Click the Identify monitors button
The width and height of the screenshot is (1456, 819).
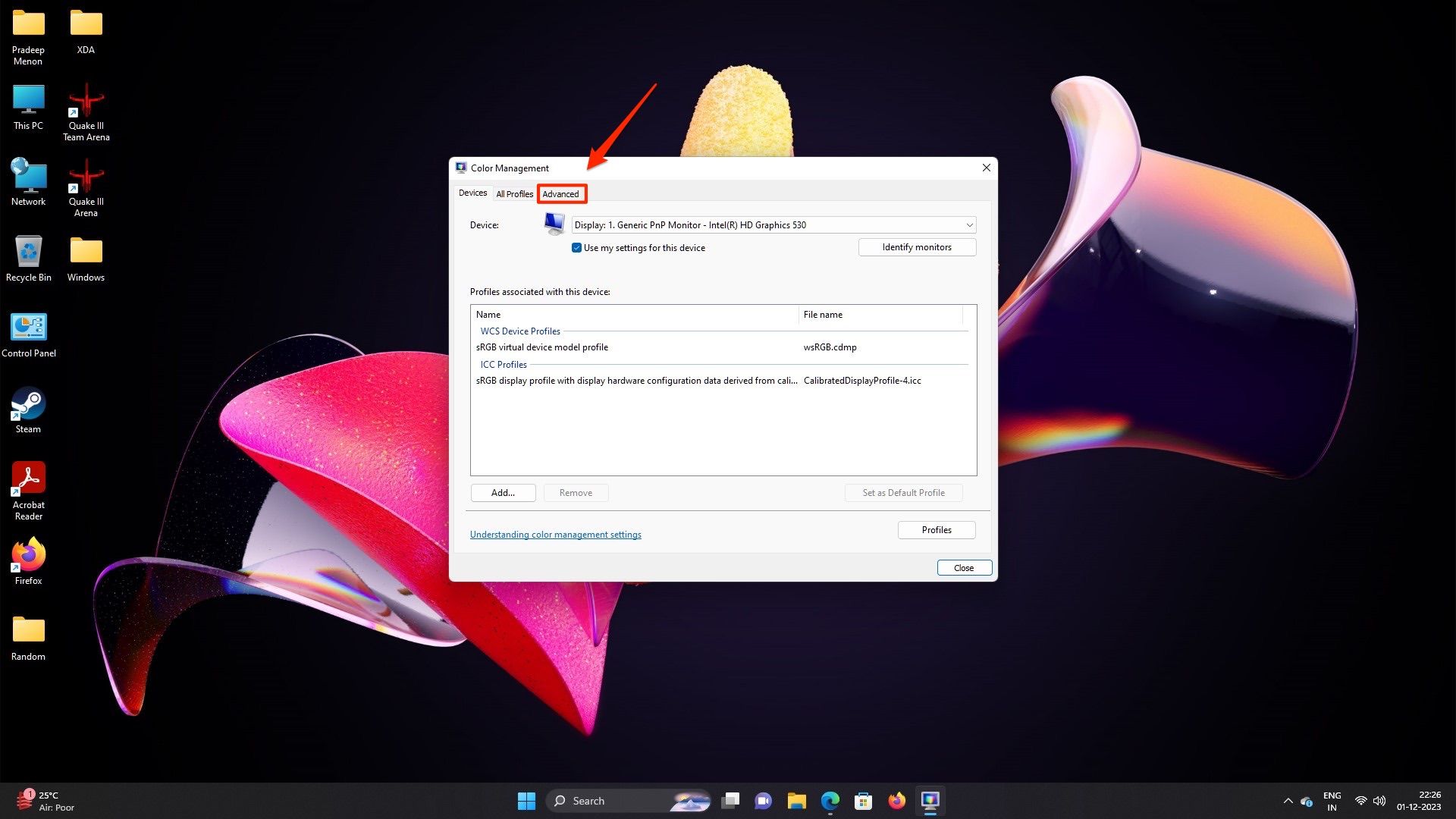pyautogui.click(x=916, y=246)
